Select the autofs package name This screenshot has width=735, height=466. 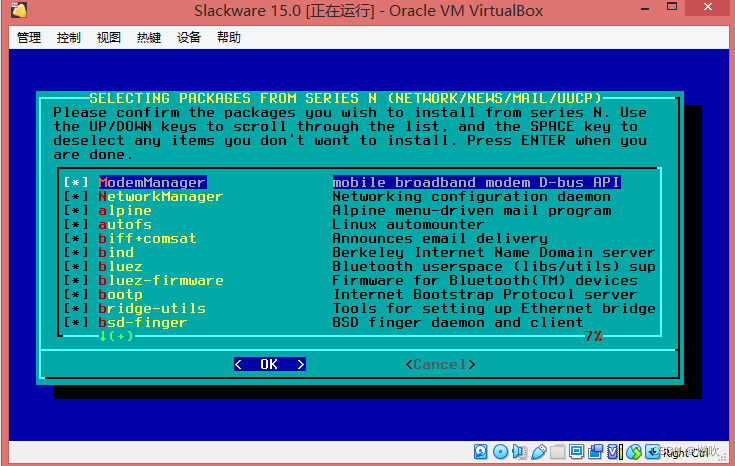click(125, 225)
